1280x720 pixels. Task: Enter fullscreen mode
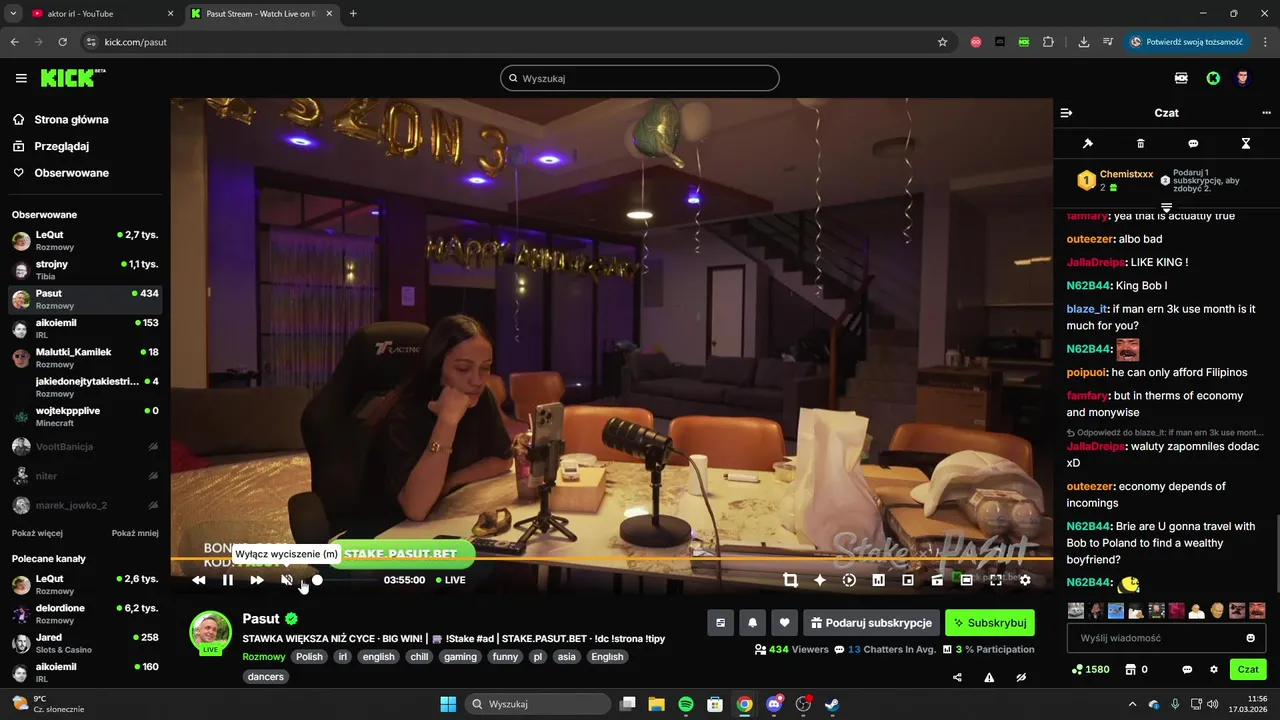point(996,580)
